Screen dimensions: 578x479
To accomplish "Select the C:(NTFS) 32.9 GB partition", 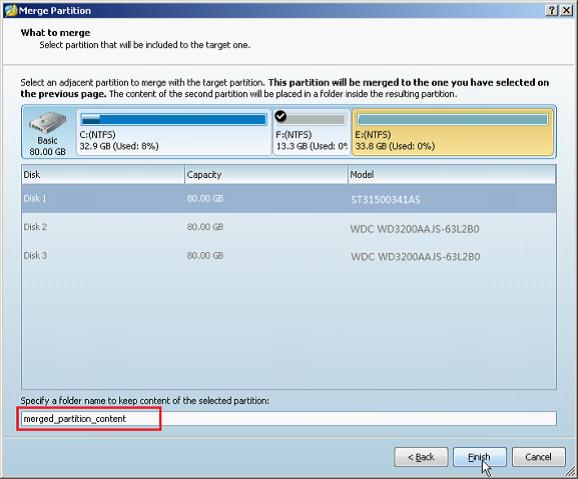I will [174, 132].
